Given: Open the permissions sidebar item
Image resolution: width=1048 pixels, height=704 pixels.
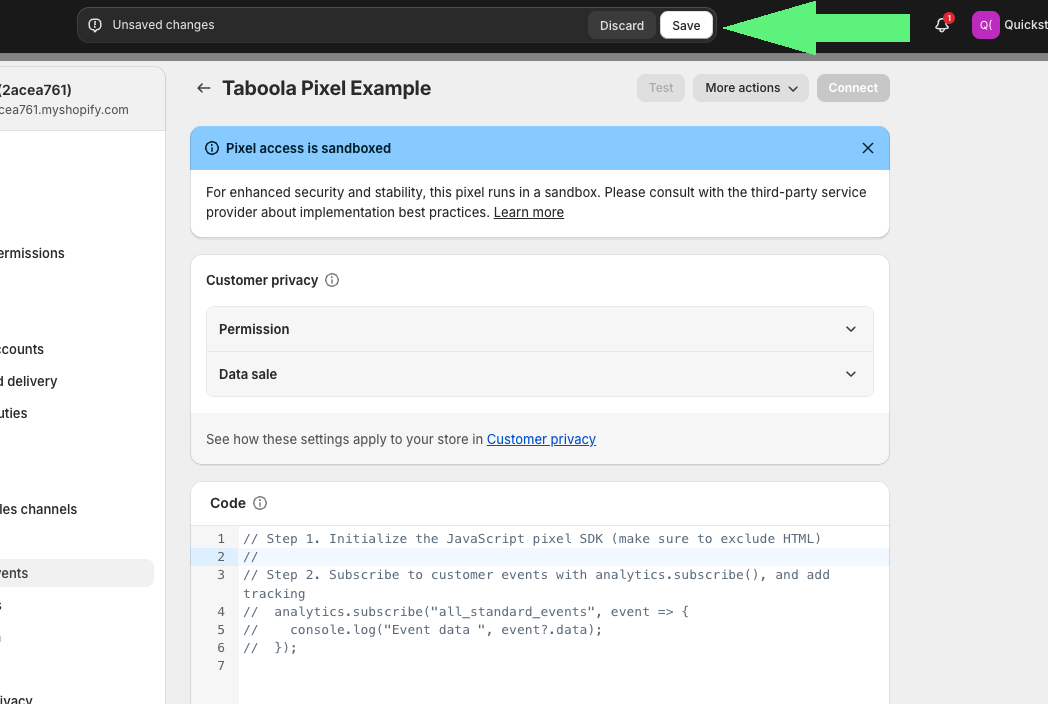Looking at the screenshot, I should coord(32,253).
